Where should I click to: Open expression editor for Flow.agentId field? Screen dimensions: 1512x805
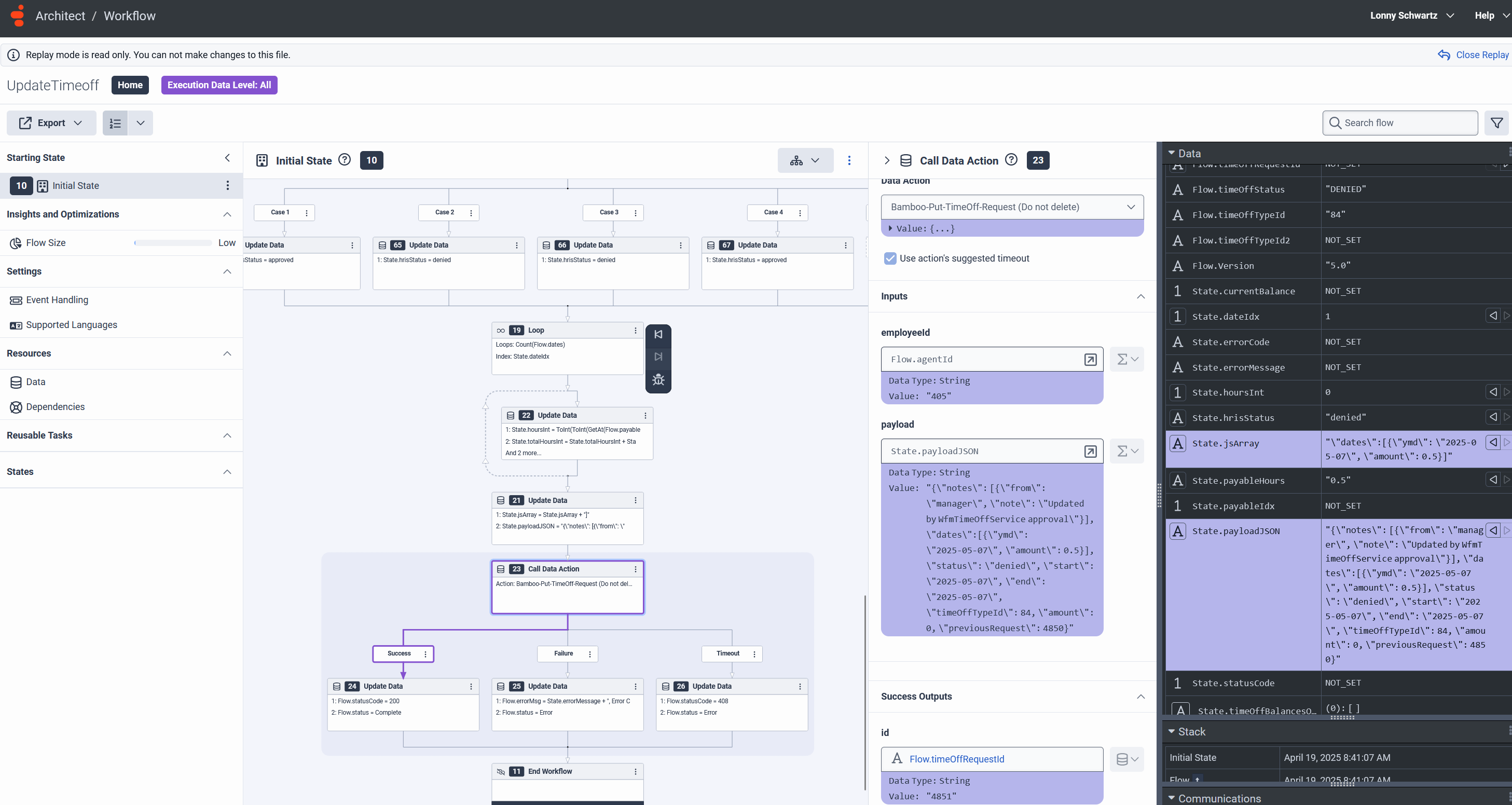coord(1090,359)
